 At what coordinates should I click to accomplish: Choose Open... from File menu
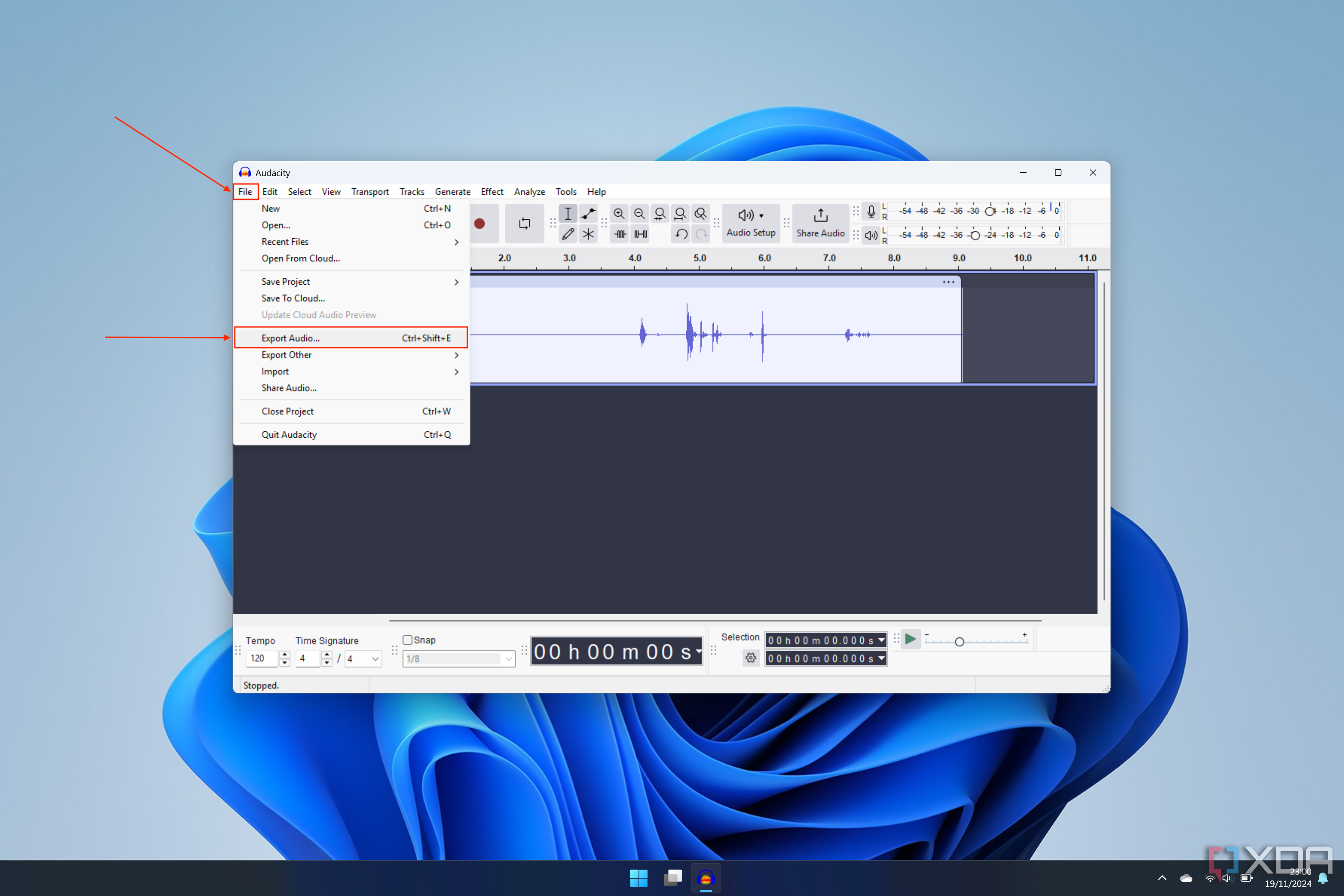tap(352, 225)
